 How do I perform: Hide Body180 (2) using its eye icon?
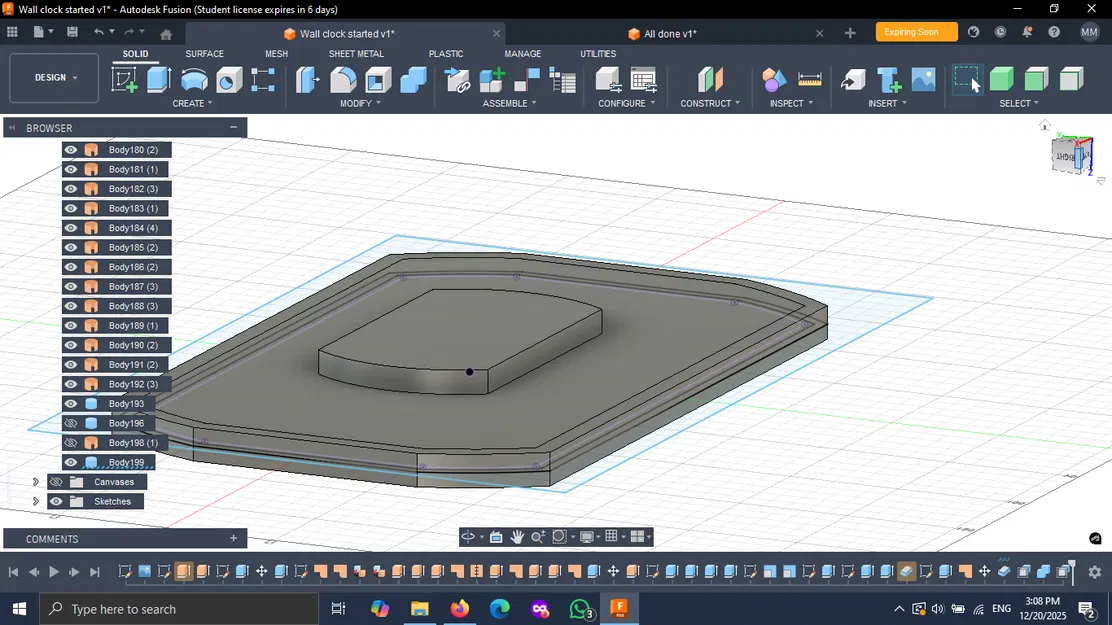[71, 150]
